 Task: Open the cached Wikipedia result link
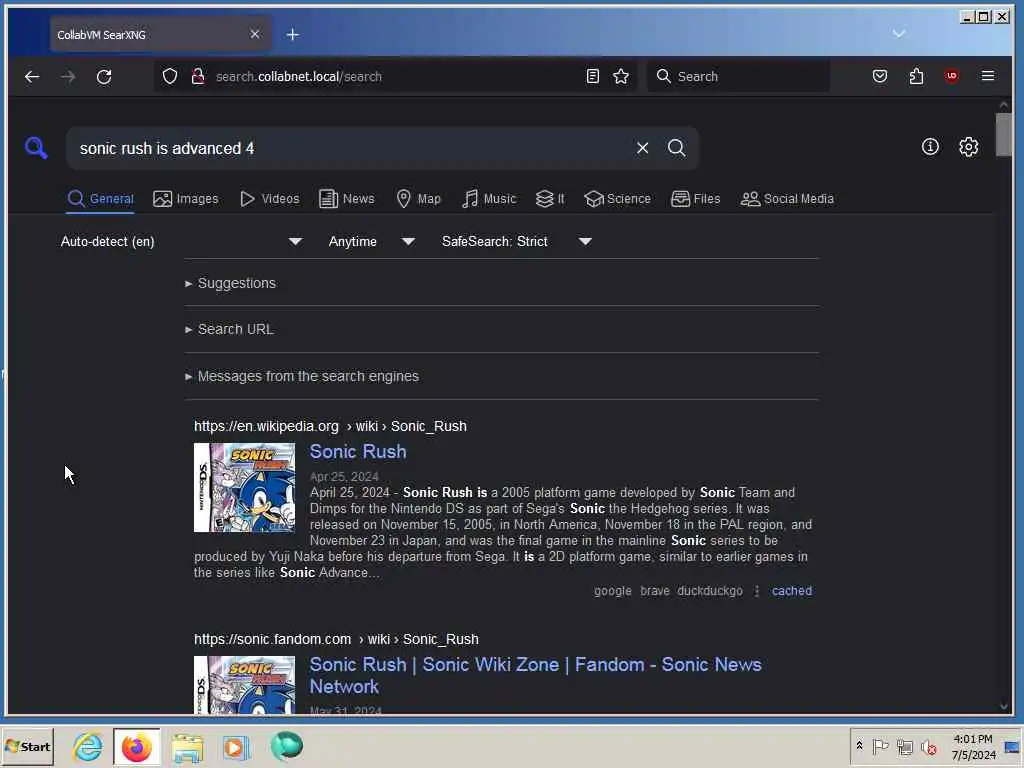pyautogui.click(x=792, y=590)
